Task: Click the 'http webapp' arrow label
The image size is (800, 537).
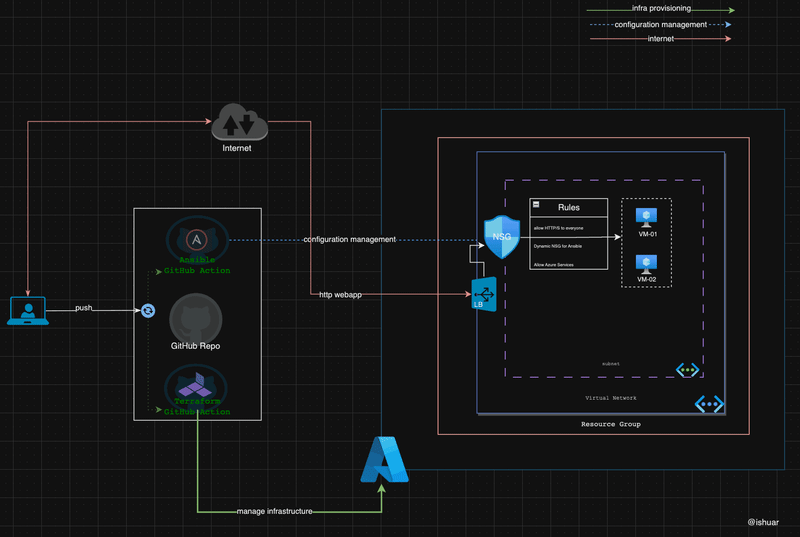Action: tap(340, 295)
